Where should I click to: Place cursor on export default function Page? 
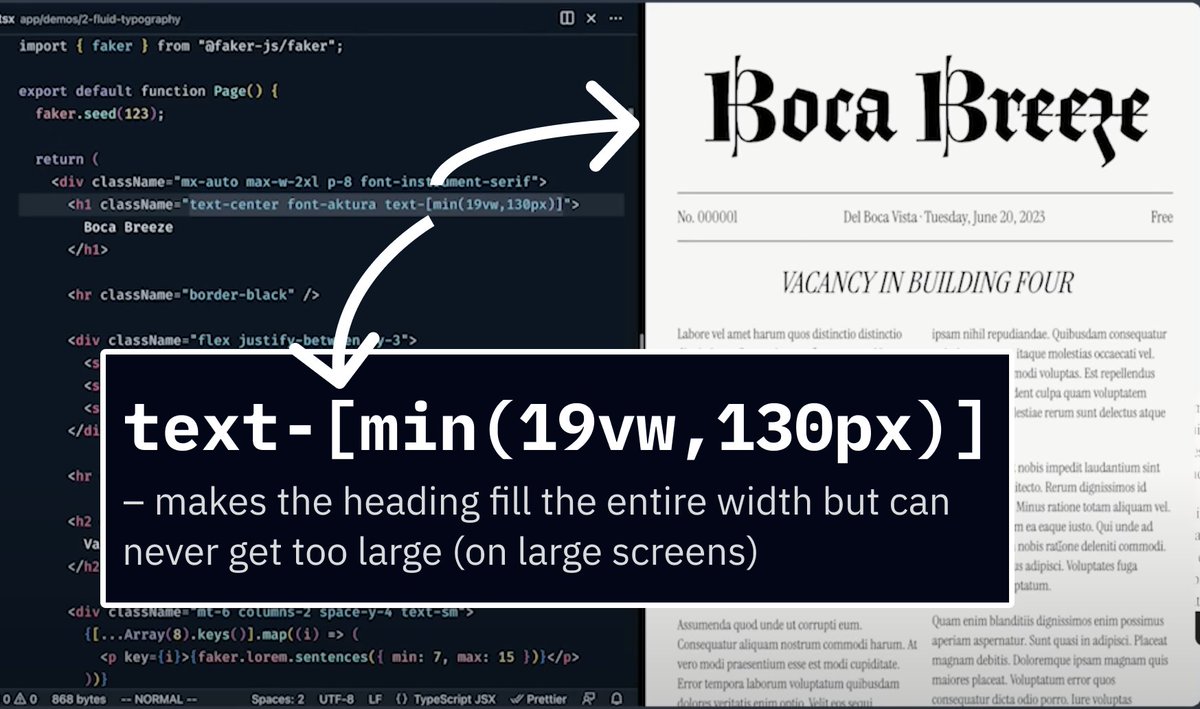point(148,91)
